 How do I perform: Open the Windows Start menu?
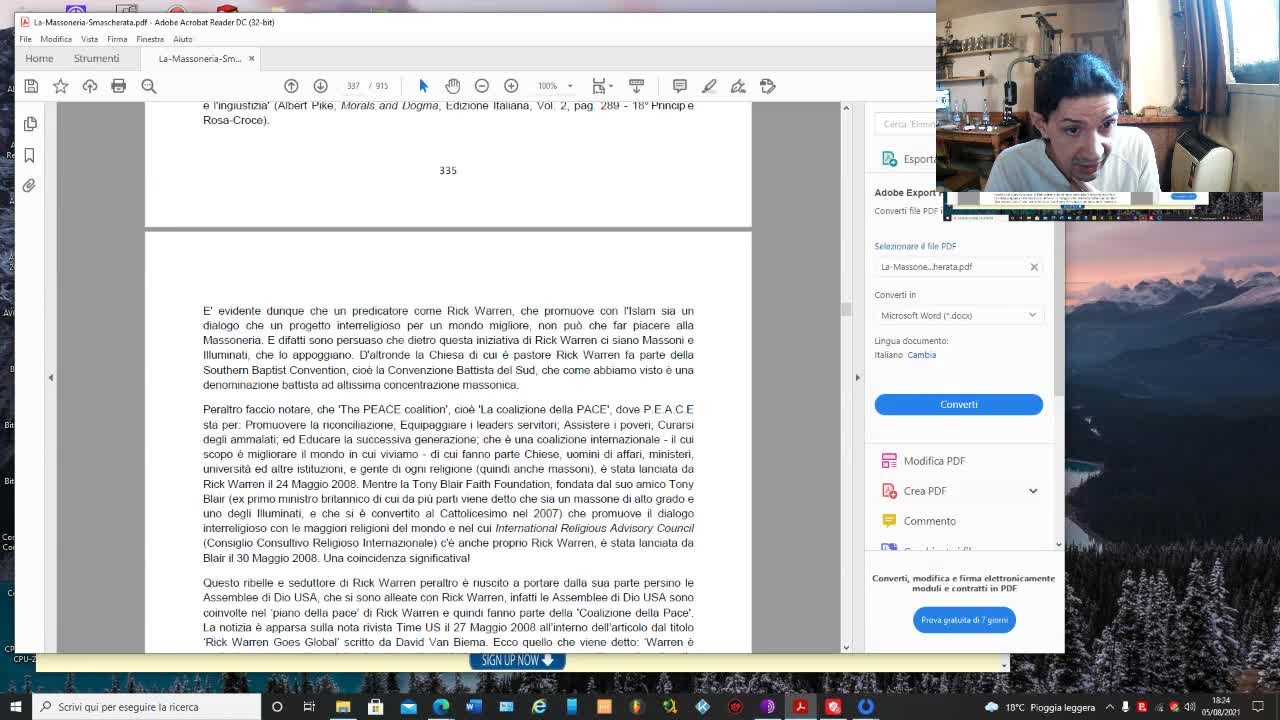[x=15, y=707]
